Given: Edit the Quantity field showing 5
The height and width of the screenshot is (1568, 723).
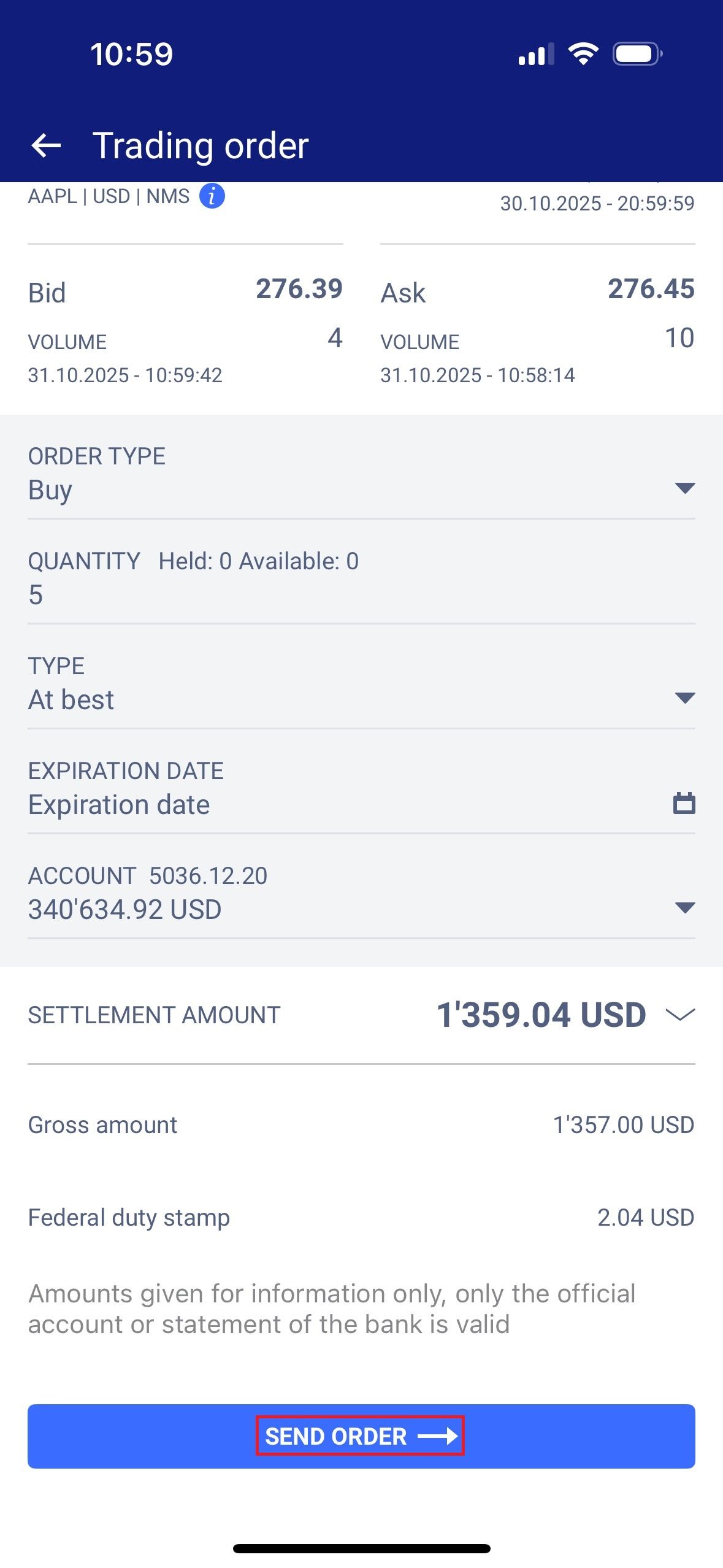Looking at the screenshot, I should pos(361,594).
